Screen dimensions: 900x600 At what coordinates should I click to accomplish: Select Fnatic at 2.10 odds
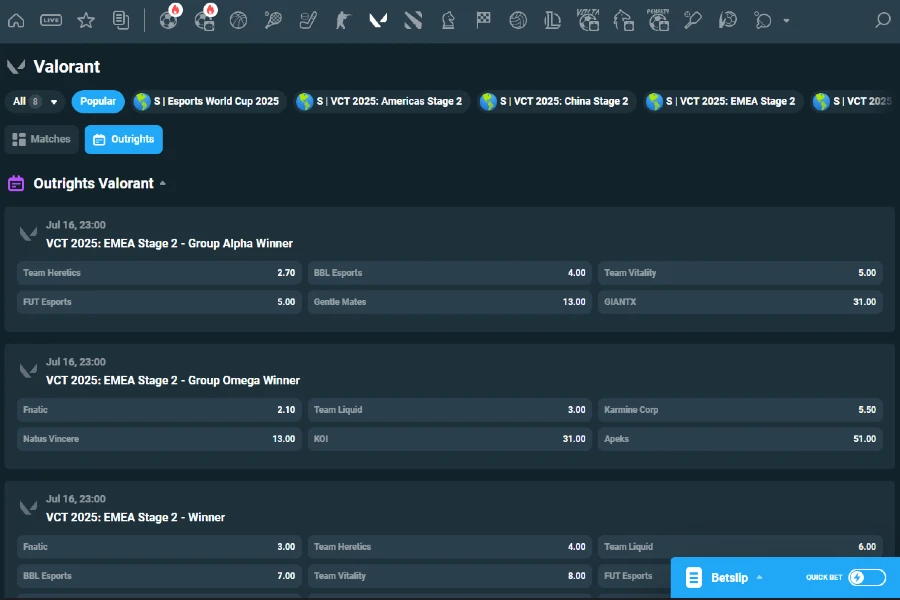click(159, 409)
